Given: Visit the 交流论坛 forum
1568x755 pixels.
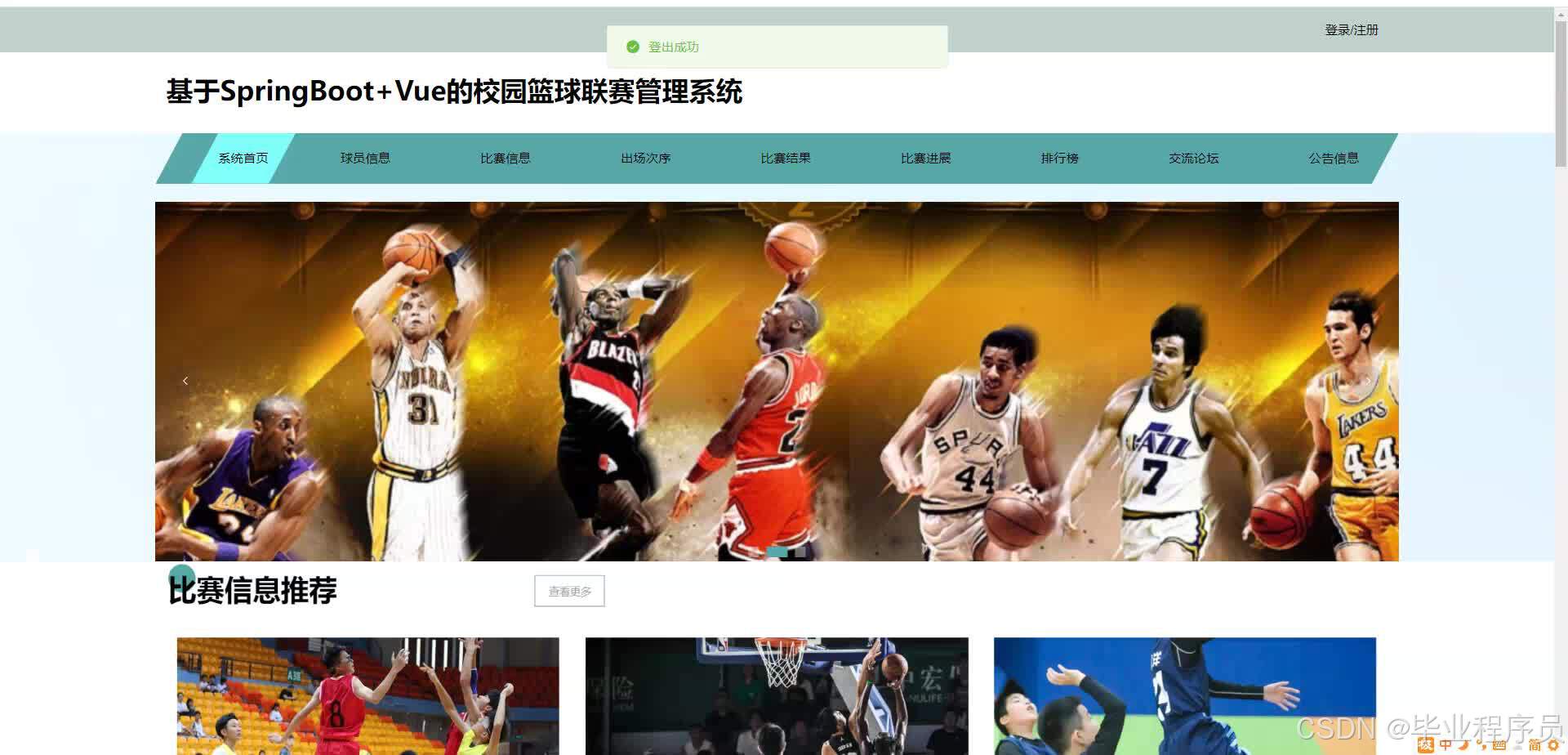Looking at the screenshot, I should click(1193, 159).
